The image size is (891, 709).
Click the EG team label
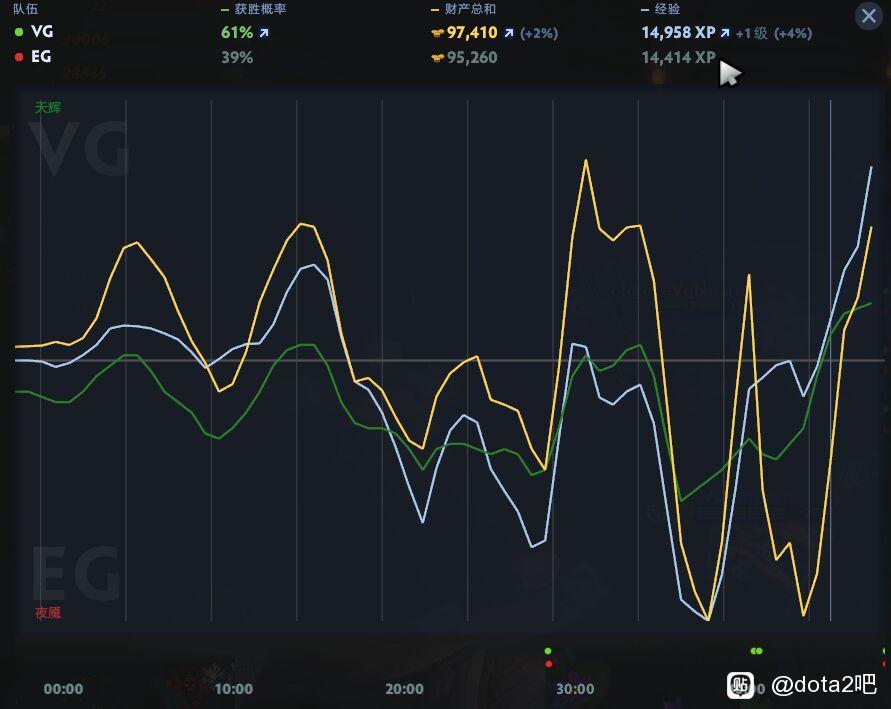tap(41, 57)
